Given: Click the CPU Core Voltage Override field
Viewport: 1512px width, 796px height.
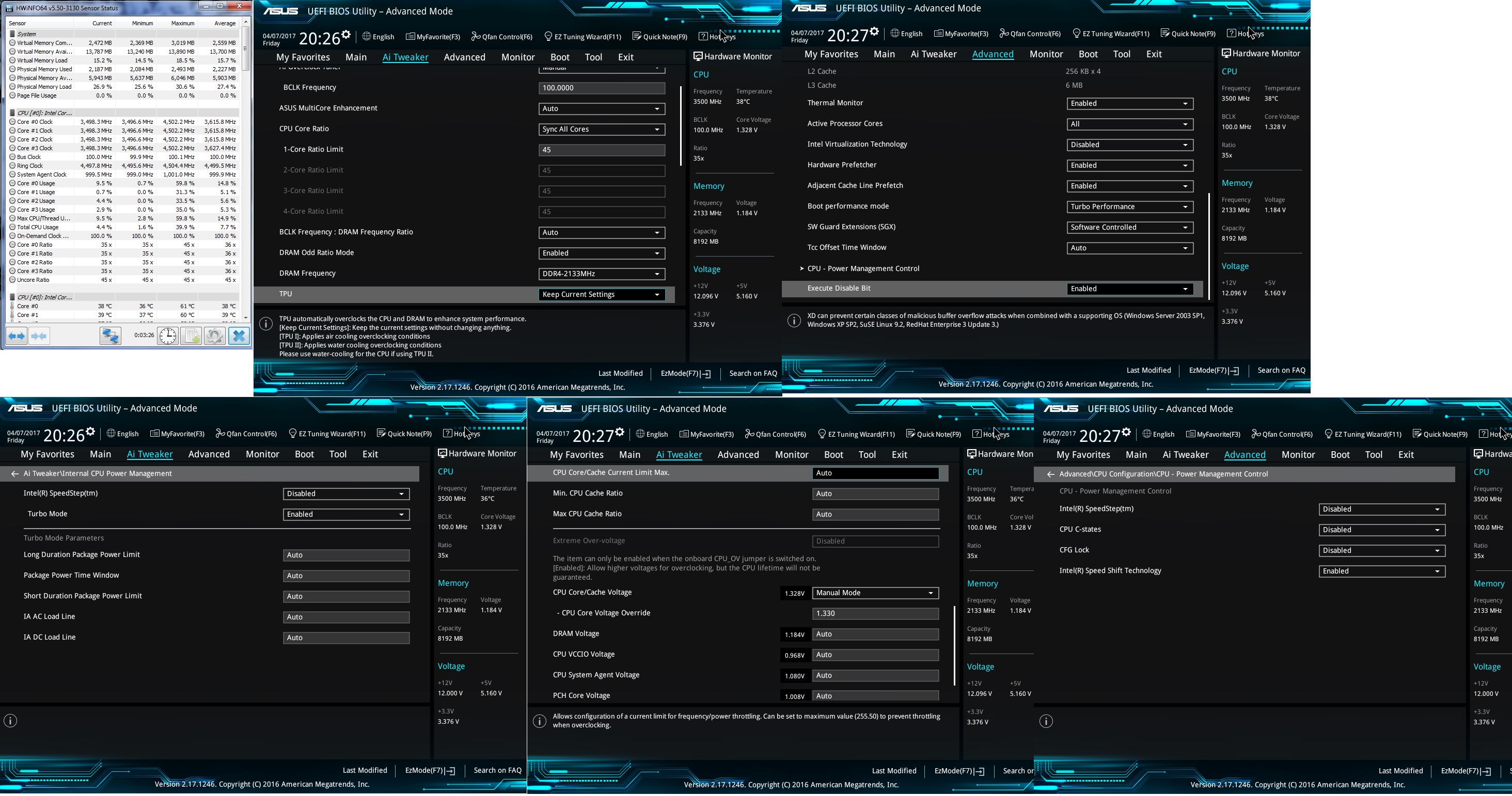Looking at the screenshot, I should click(875, 614).
